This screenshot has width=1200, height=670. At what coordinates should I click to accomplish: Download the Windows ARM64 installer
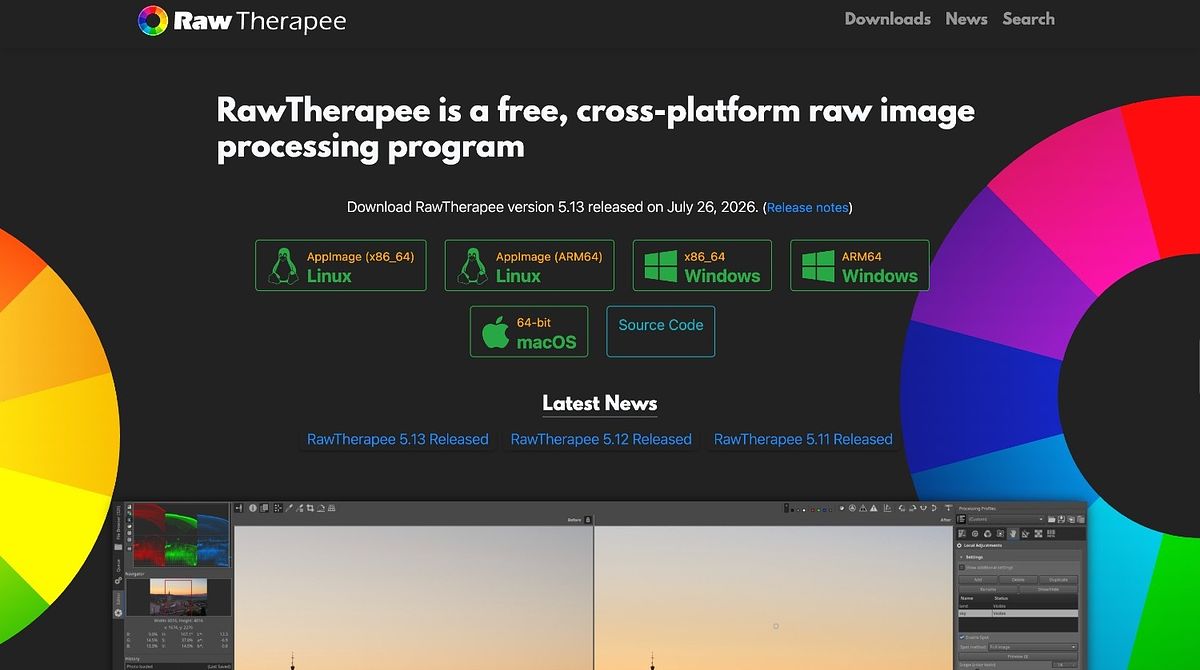[860, 265]
